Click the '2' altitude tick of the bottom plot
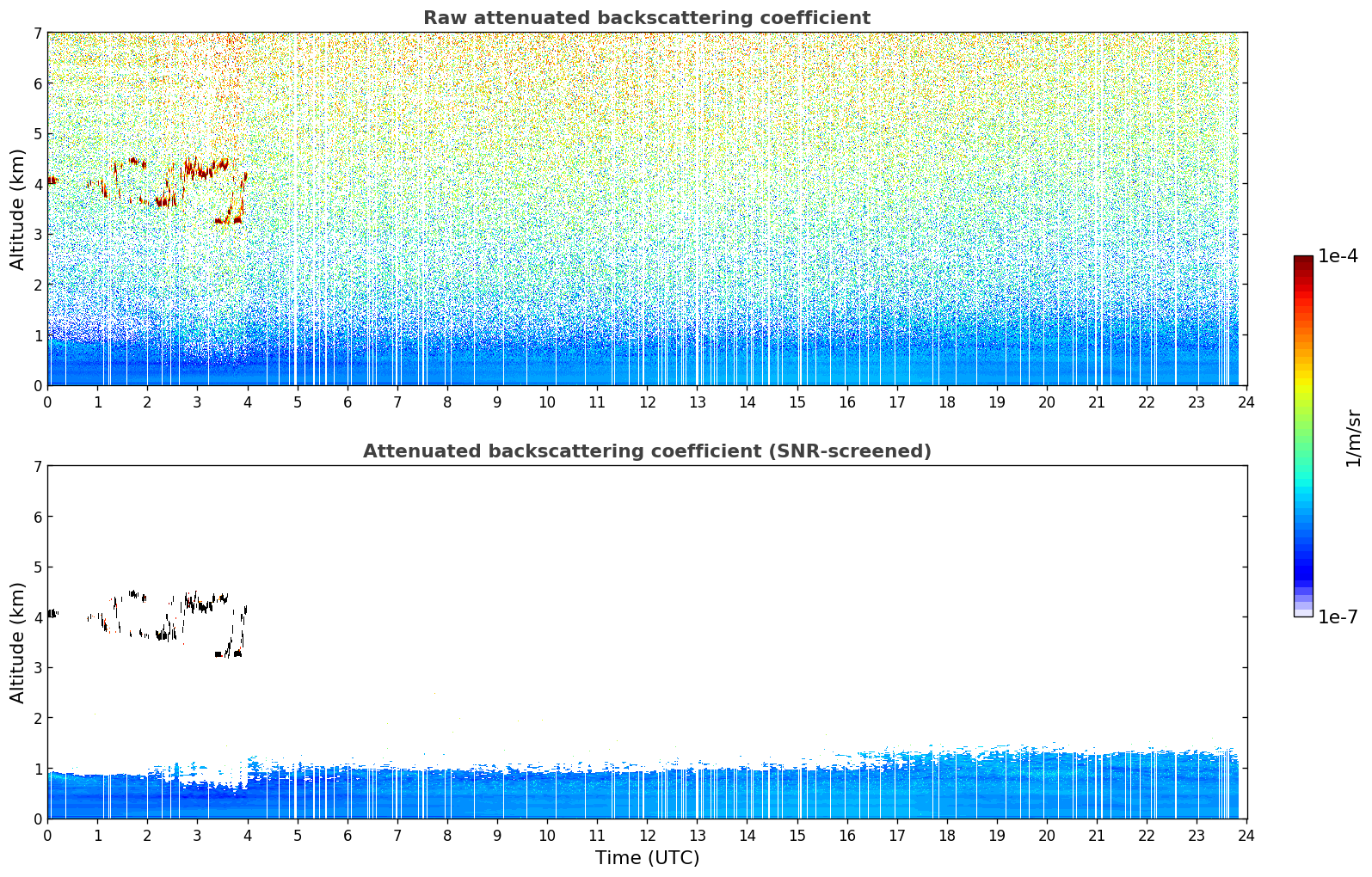The height and width of the screenshot is (877, 1372). coord(38,717)
